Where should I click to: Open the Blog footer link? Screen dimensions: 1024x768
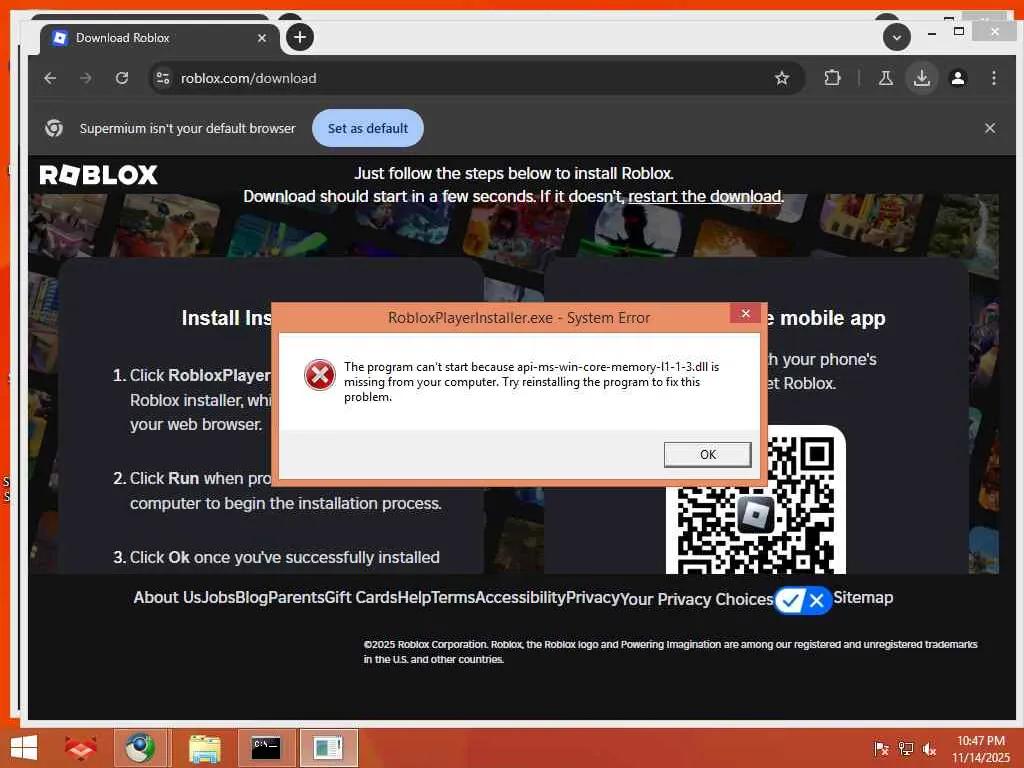[x=251, y=598]
